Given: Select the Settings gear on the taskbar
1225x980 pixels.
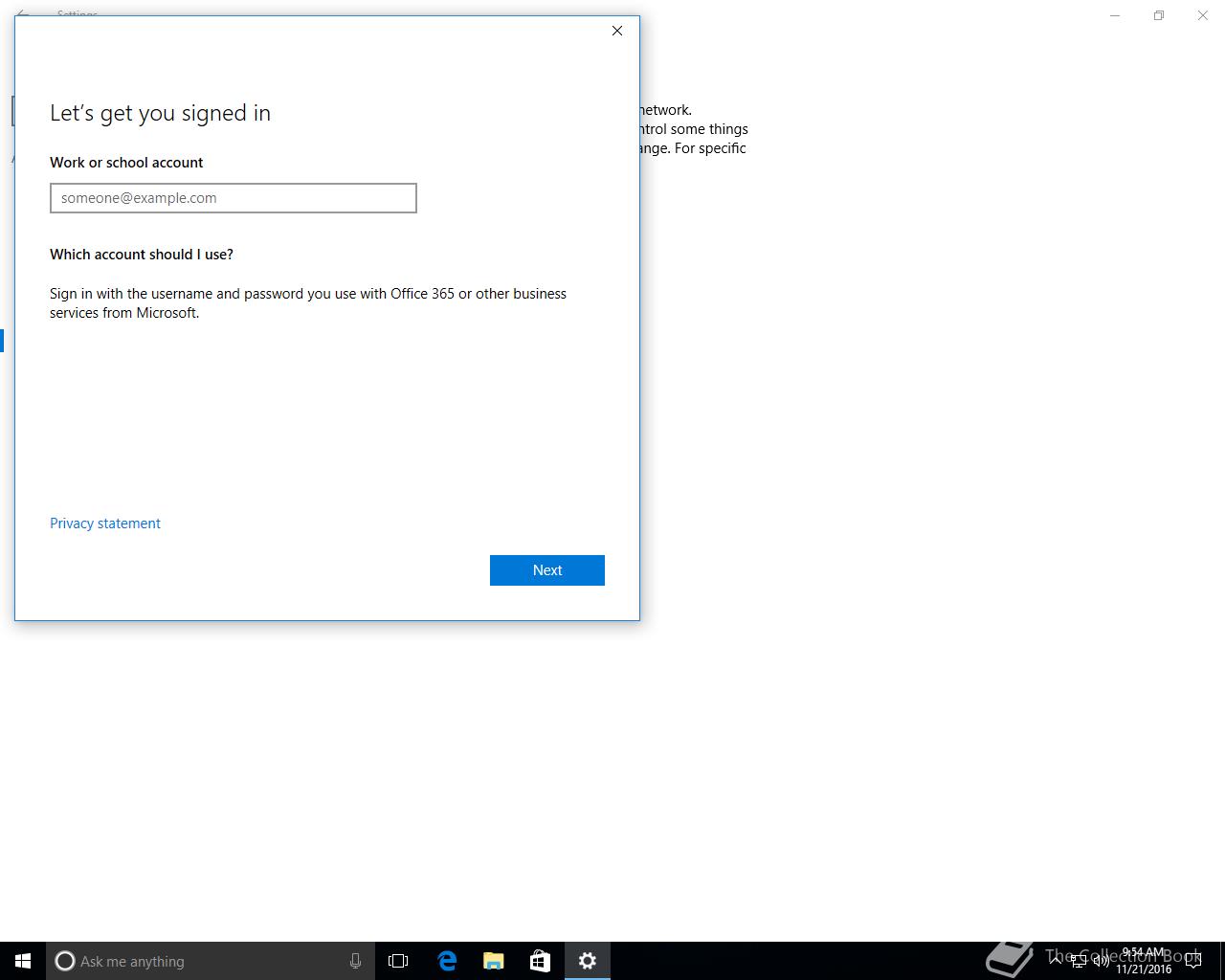Looking at the screenshot, I should point(588,961).
